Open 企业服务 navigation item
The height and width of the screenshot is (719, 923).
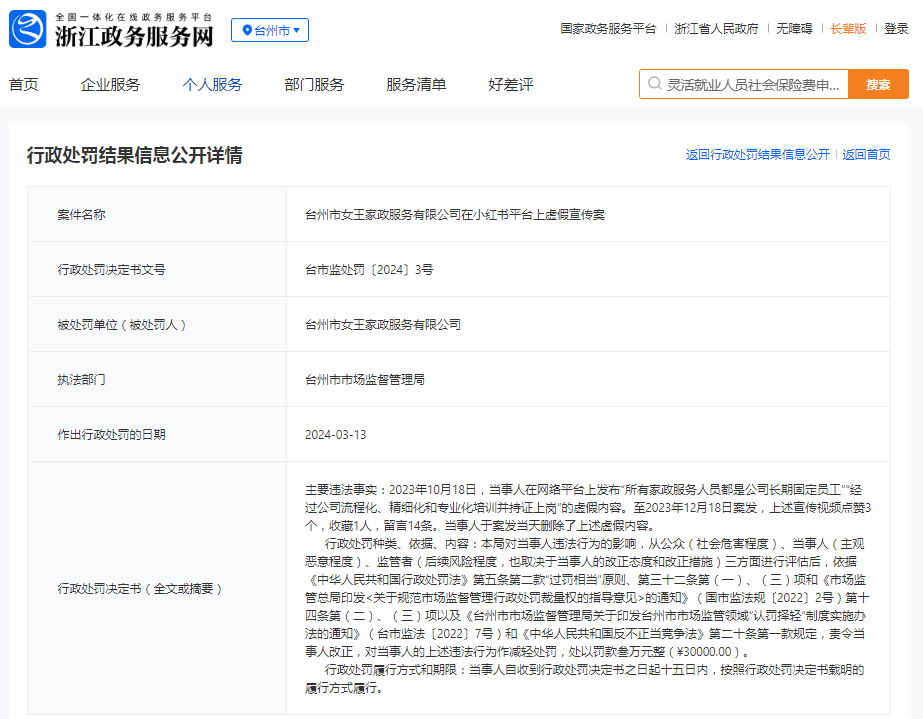point(111,84)
